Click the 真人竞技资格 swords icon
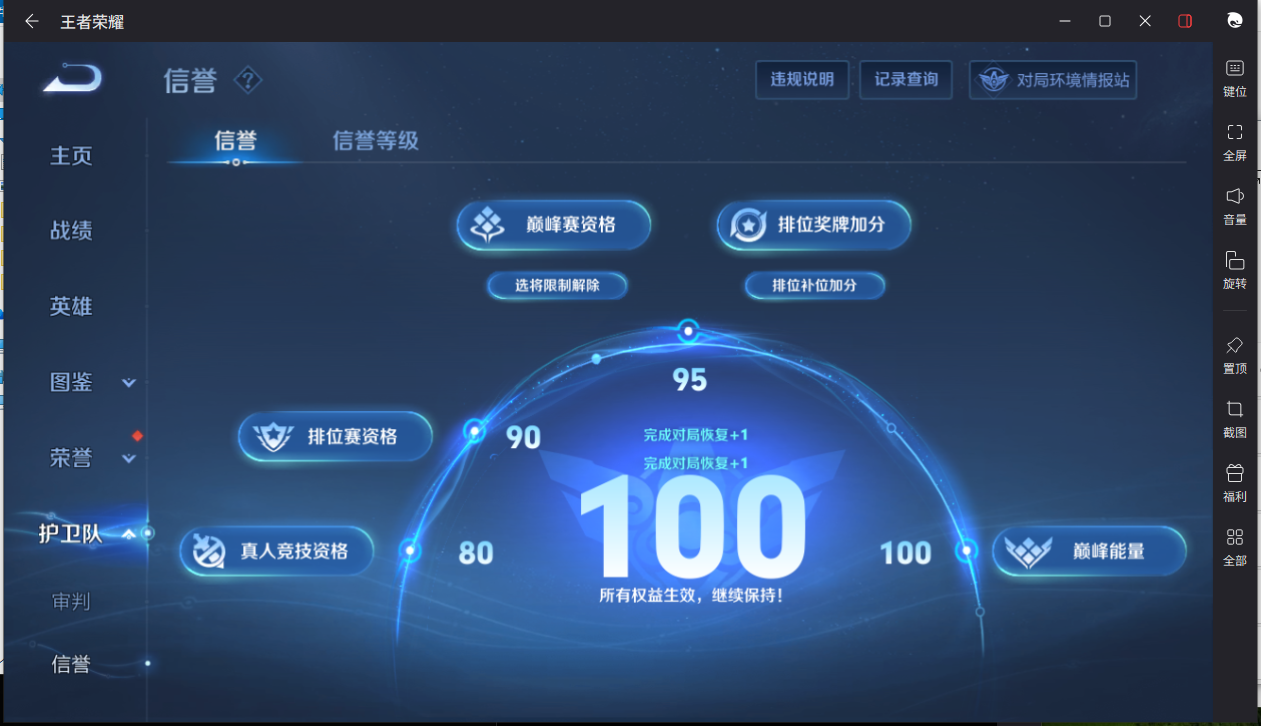The width and height of the screenshot is (1261, 726). click(x=210, y=551)
